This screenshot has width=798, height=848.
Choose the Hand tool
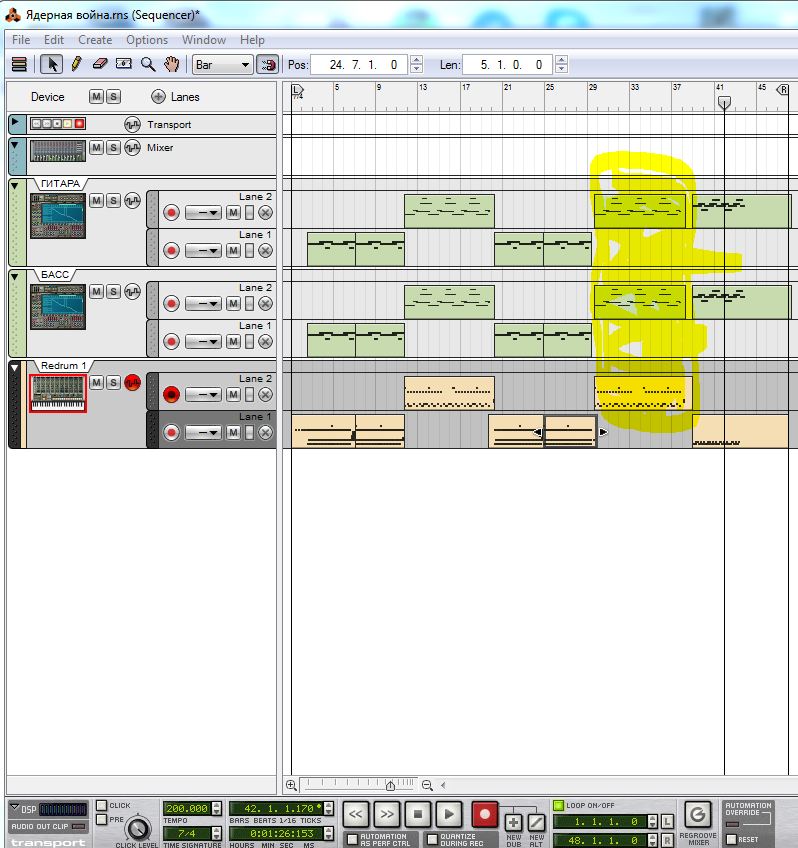[x=172, y=64]
